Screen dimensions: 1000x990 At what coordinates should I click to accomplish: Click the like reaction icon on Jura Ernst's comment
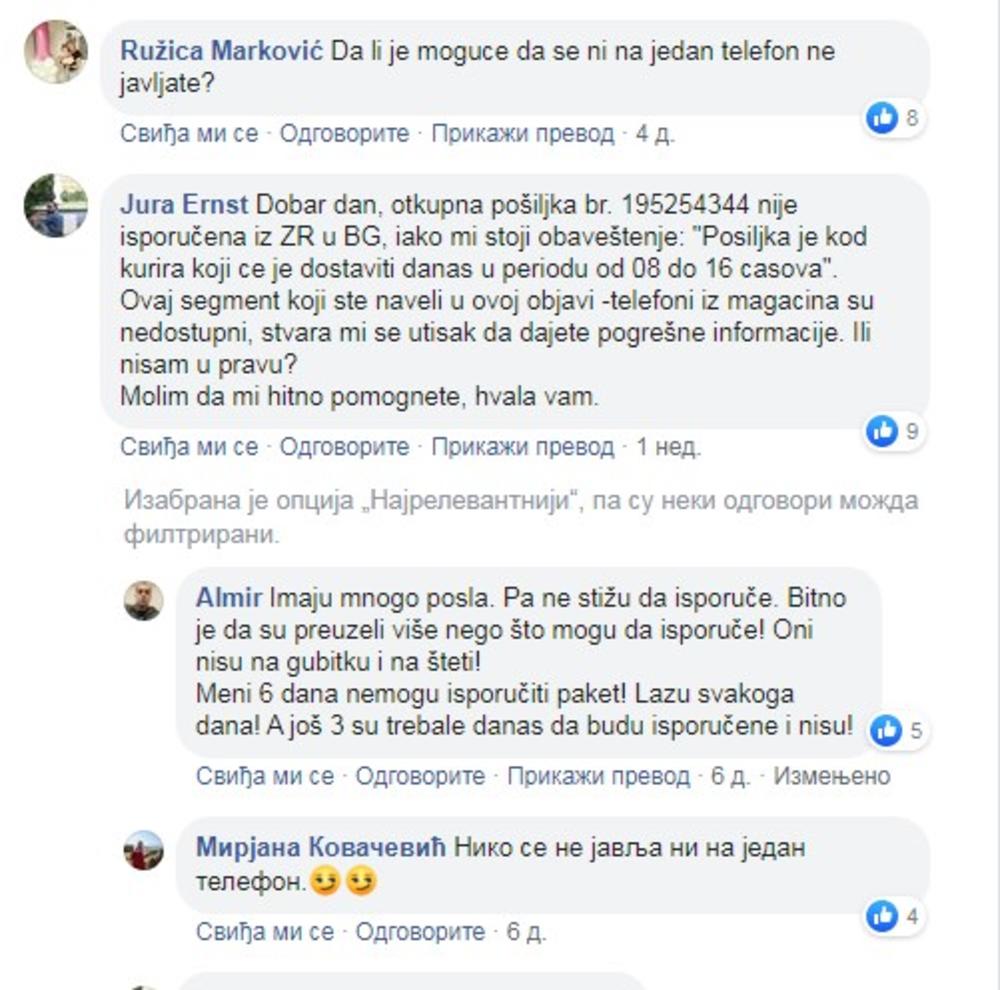(883, 431)
